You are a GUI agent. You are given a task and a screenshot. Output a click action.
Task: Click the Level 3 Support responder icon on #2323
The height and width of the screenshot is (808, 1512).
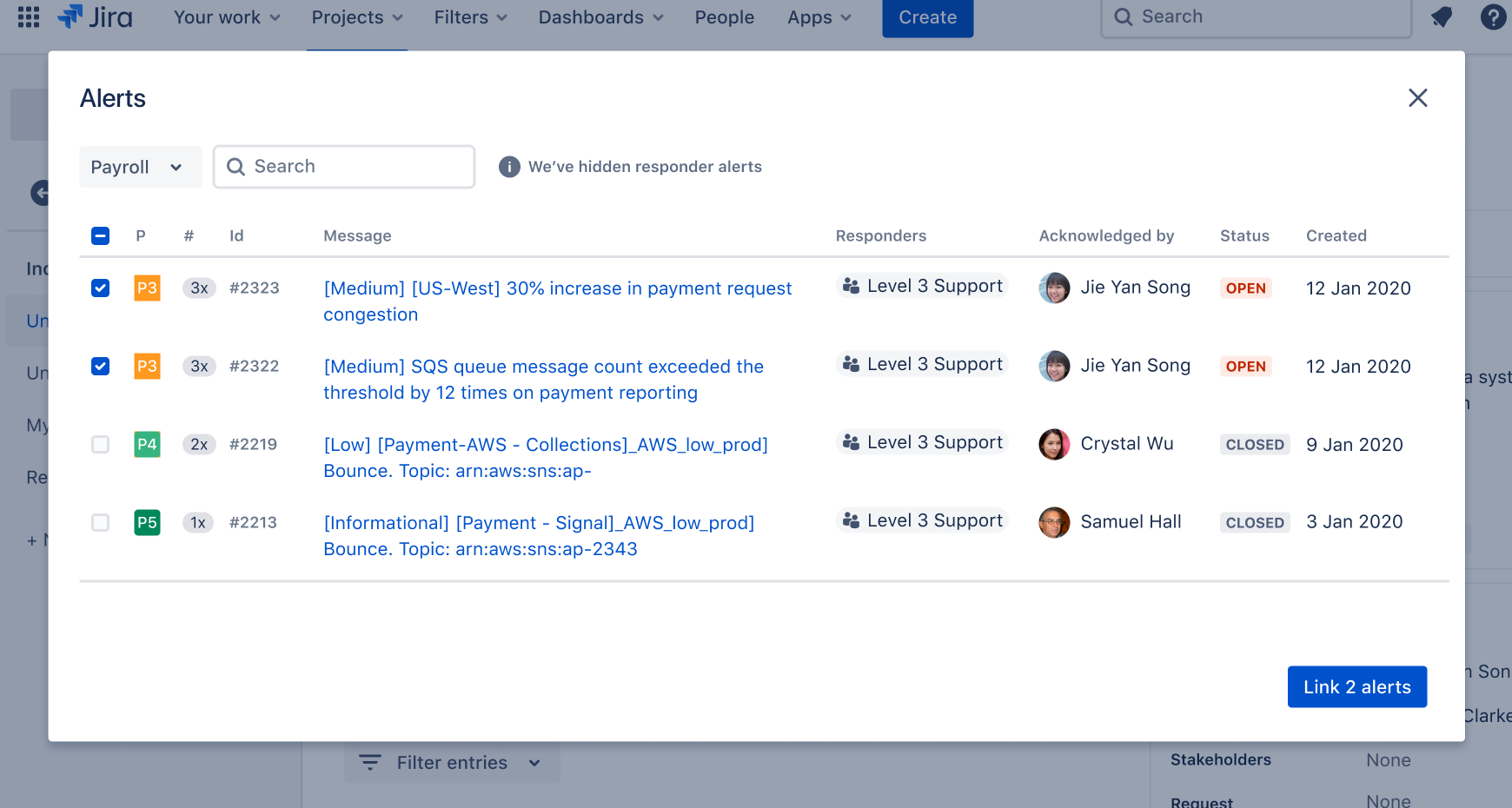click(x=851, y=285)
